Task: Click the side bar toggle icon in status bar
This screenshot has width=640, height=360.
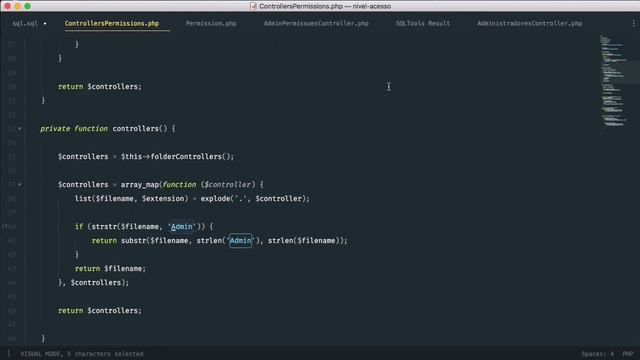Action: click(x=9, y=353)
